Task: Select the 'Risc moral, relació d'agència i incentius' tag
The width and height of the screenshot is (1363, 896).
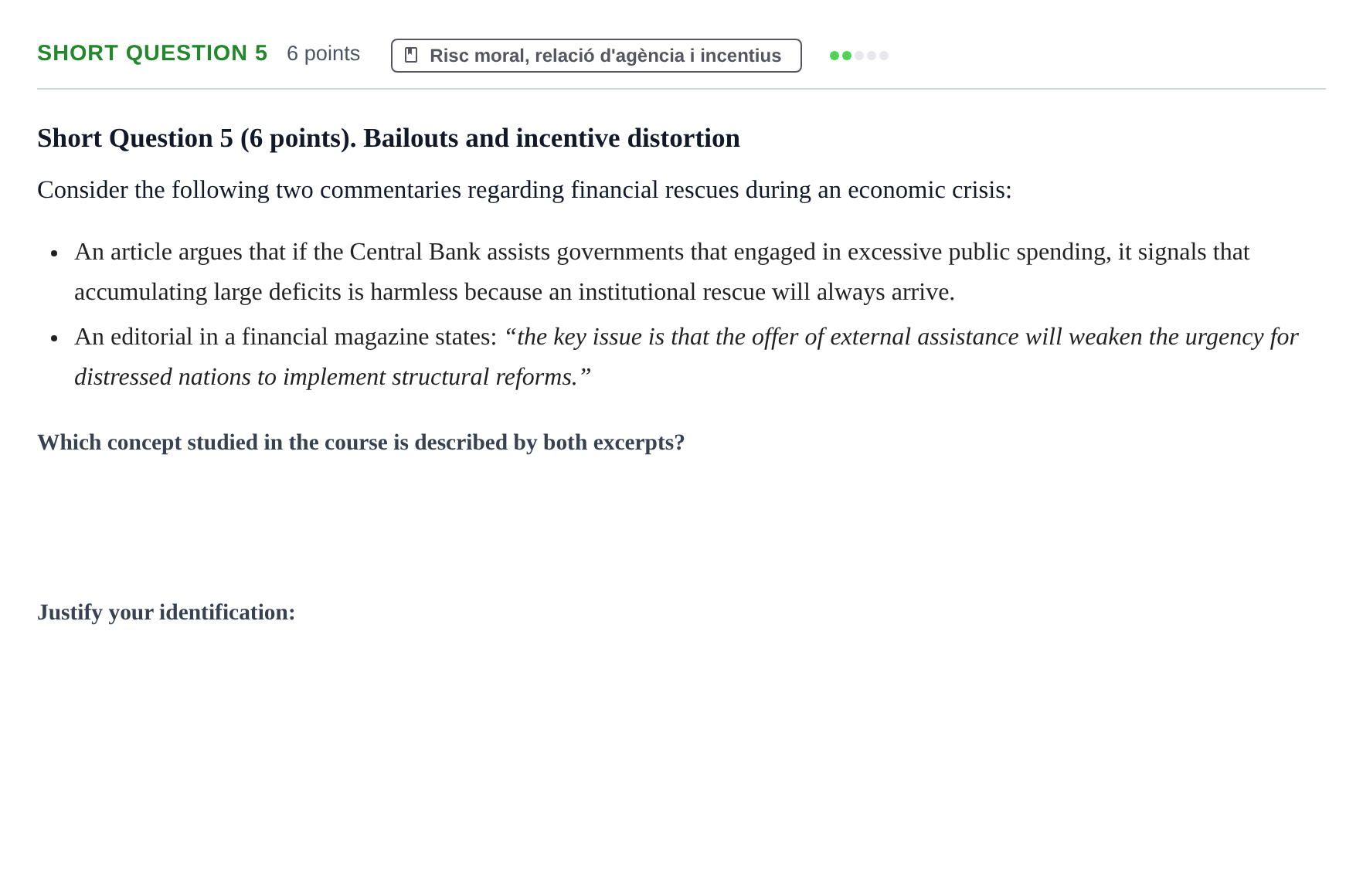Action: [x=596, y=56]
